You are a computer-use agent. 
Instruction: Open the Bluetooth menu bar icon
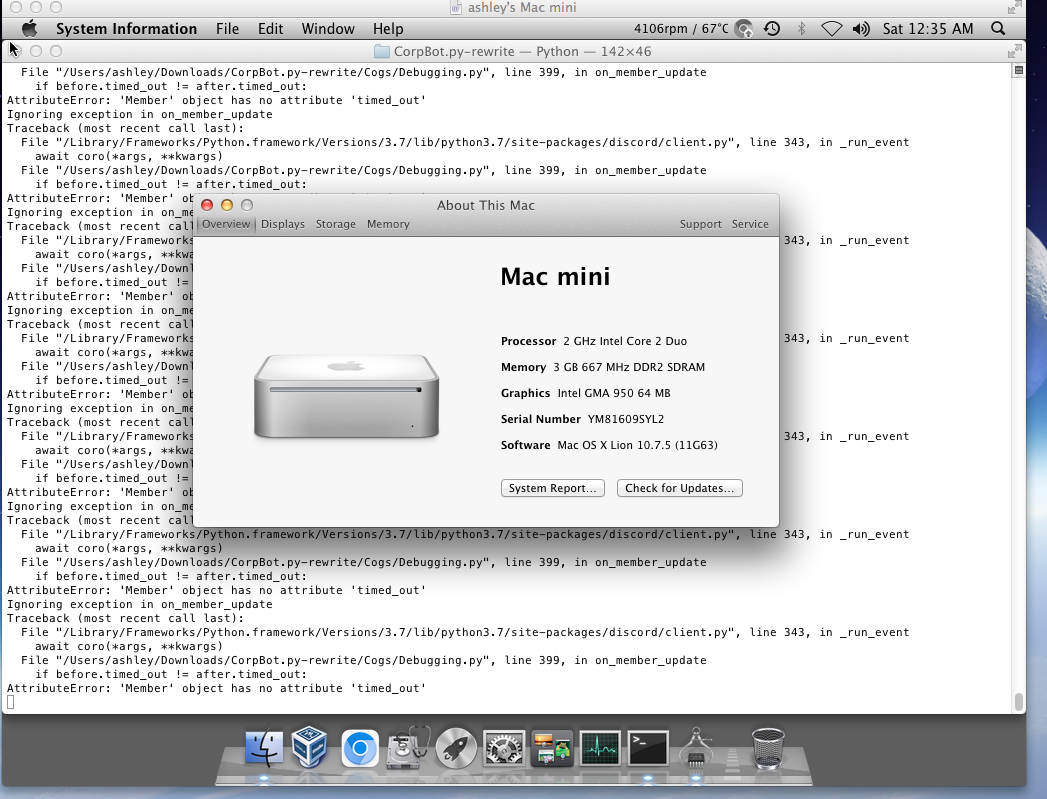coord(802,29)
